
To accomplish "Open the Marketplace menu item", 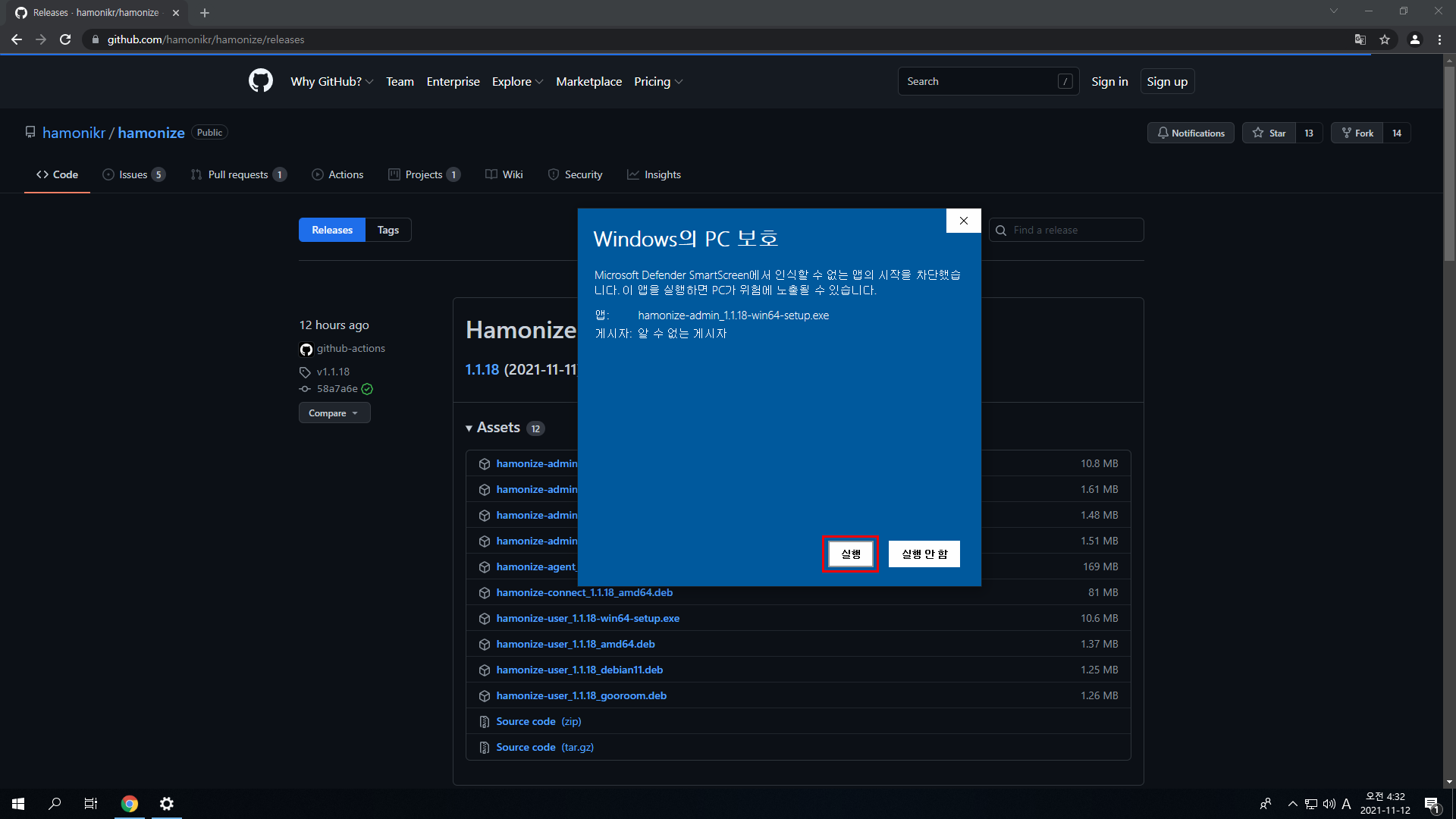I will pos(588,81).
